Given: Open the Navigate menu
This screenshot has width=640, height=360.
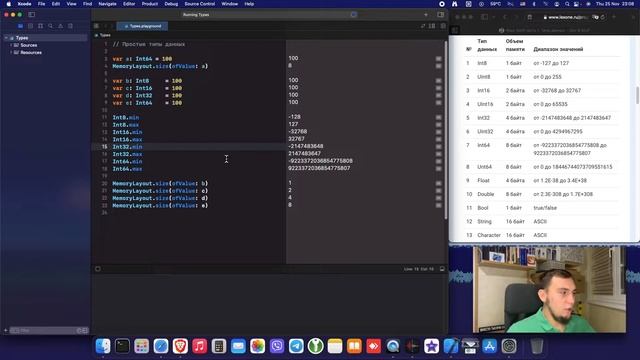Looking at the screenshot, I should [108, 4].
